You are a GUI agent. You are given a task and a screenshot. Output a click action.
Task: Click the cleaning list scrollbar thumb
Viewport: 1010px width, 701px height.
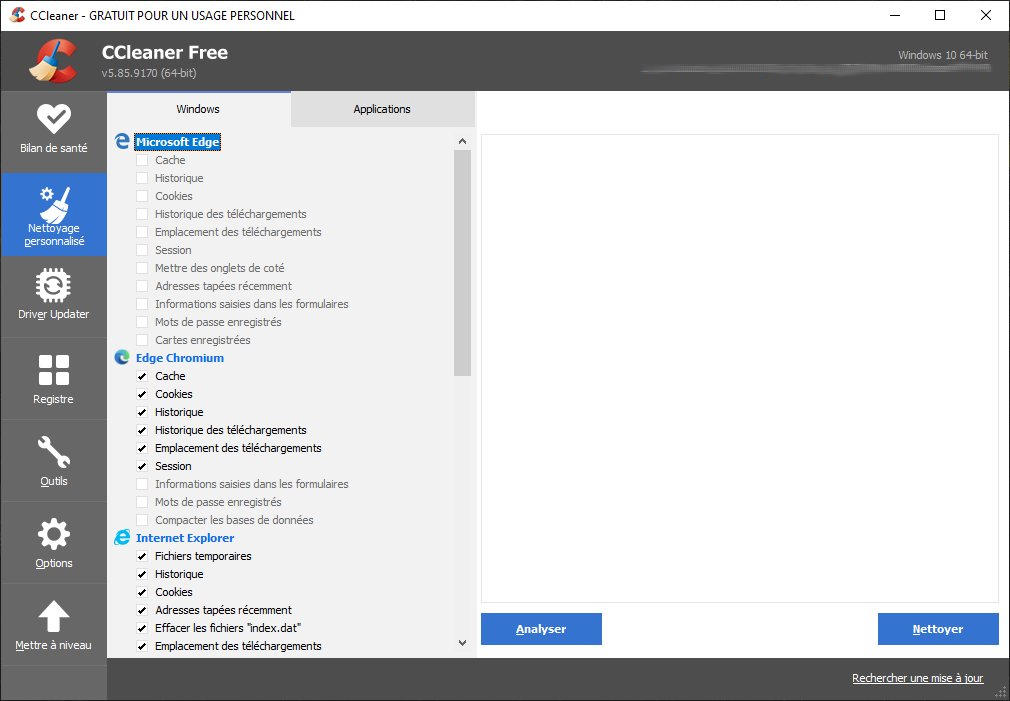click(x=462, y=262)
